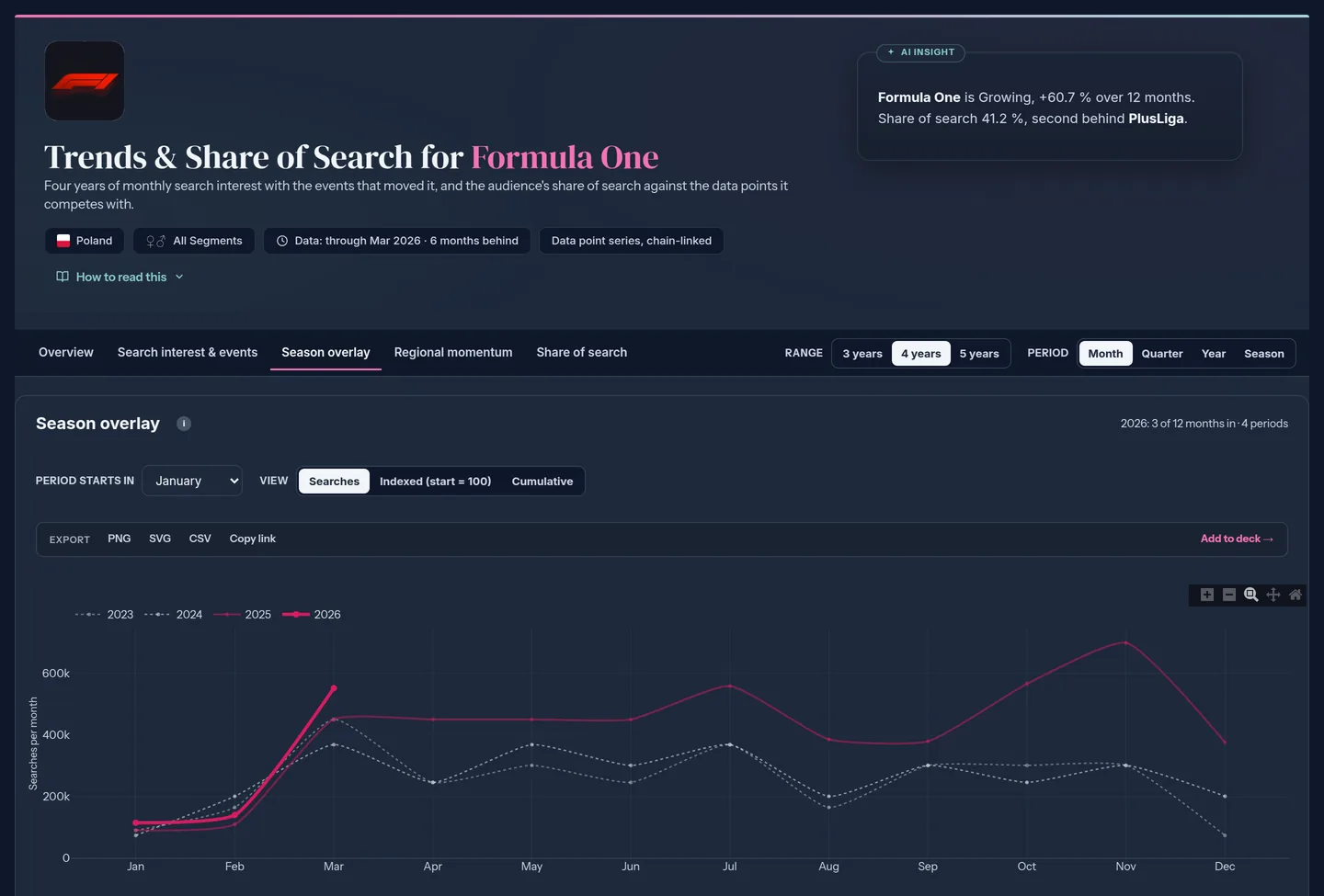
Task: Hide the 2025 line via legend
Action: click(x=242, y=615)
